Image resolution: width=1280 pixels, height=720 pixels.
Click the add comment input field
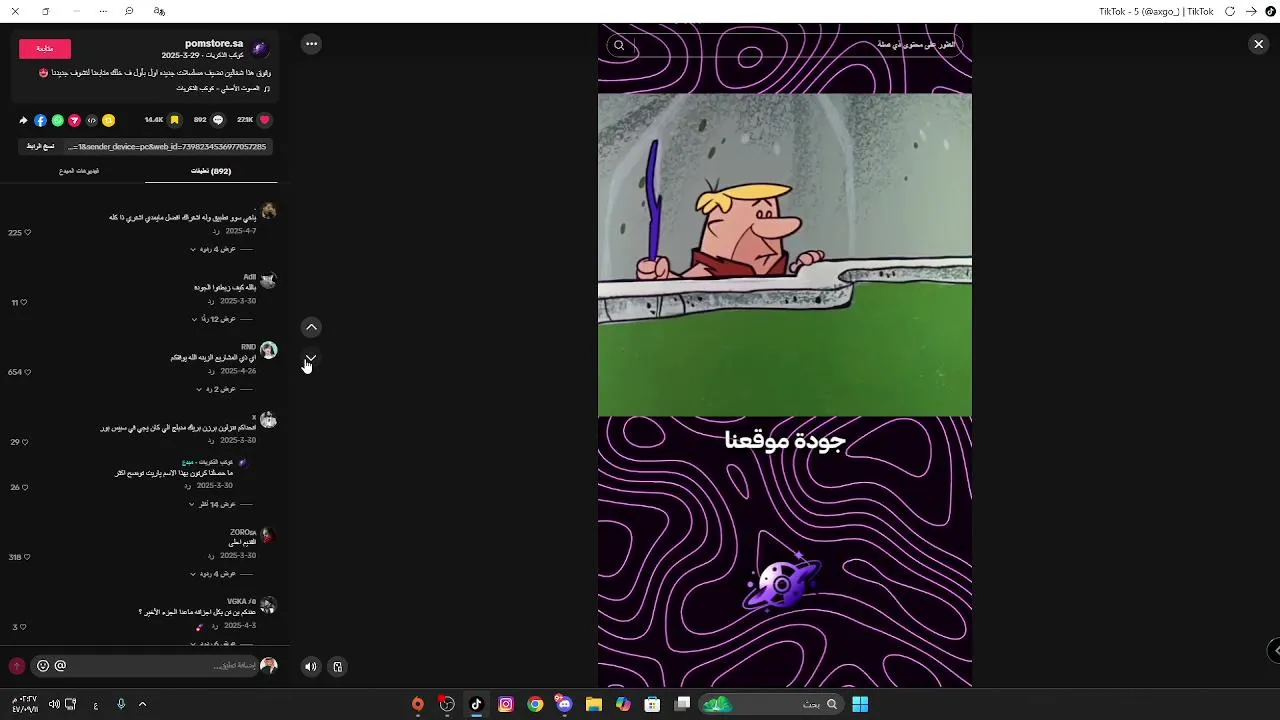coord(143,666)
